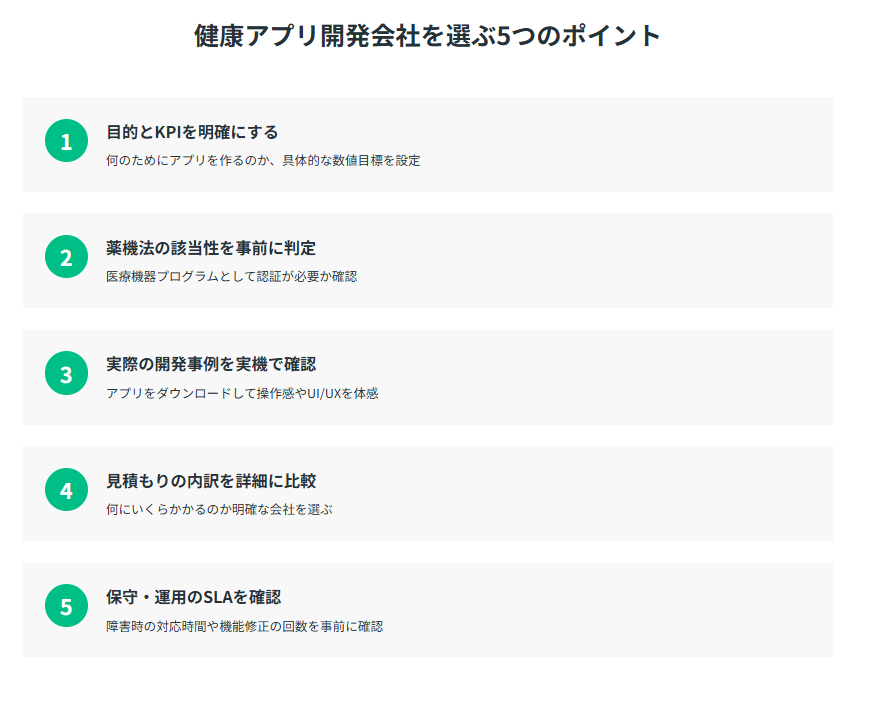Select the heading 見積もりの内訳を詳細に比較
The width and height of the screenshot is (892, 706).
(x=211, y=481)
